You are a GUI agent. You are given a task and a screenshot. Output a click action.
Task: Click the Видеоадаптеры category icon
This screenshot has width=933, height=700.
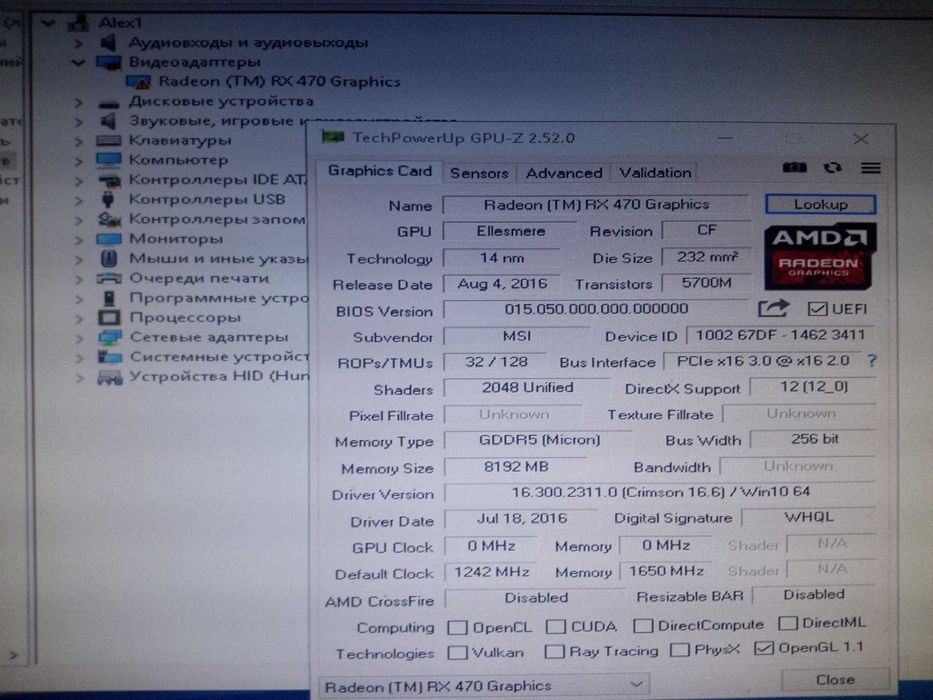(x=109, y=62)
